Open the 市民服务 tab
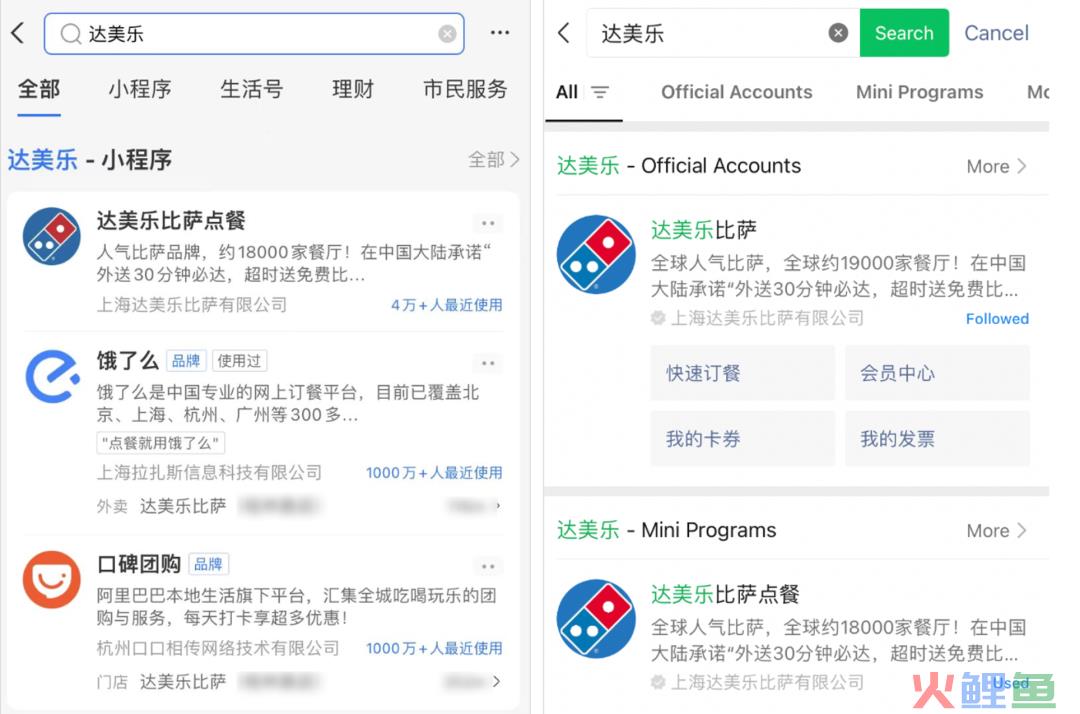This screenshot has height=714, width=1080. pos(465,89)
